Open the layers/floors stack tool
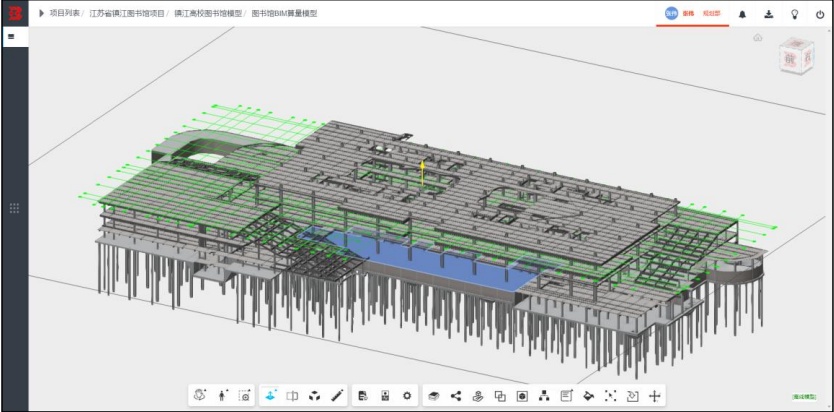The width and height of the screenshot is (834, 412). 433,396
